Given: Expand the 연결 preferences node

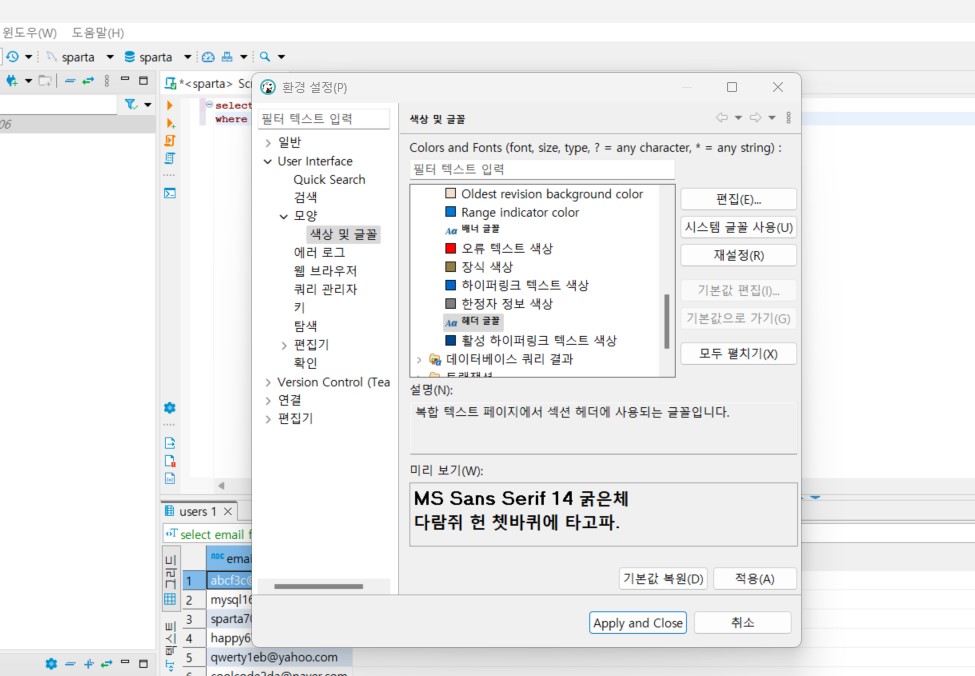Looking at the screenshot, I should (x=268, y=401).
